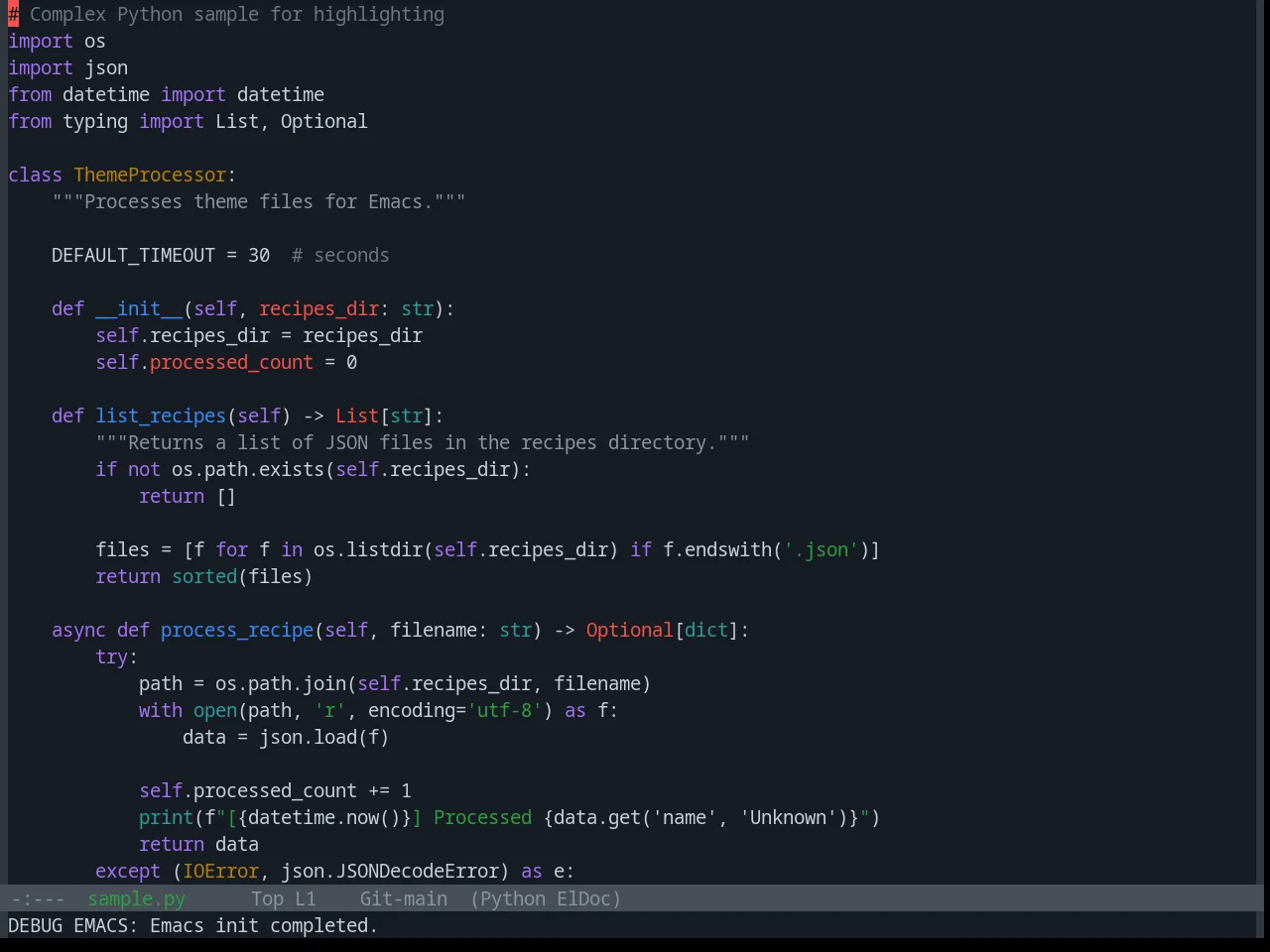Click the 'try:' keyword line
This screenshot has height=952, width=1270.
(116, 656)
